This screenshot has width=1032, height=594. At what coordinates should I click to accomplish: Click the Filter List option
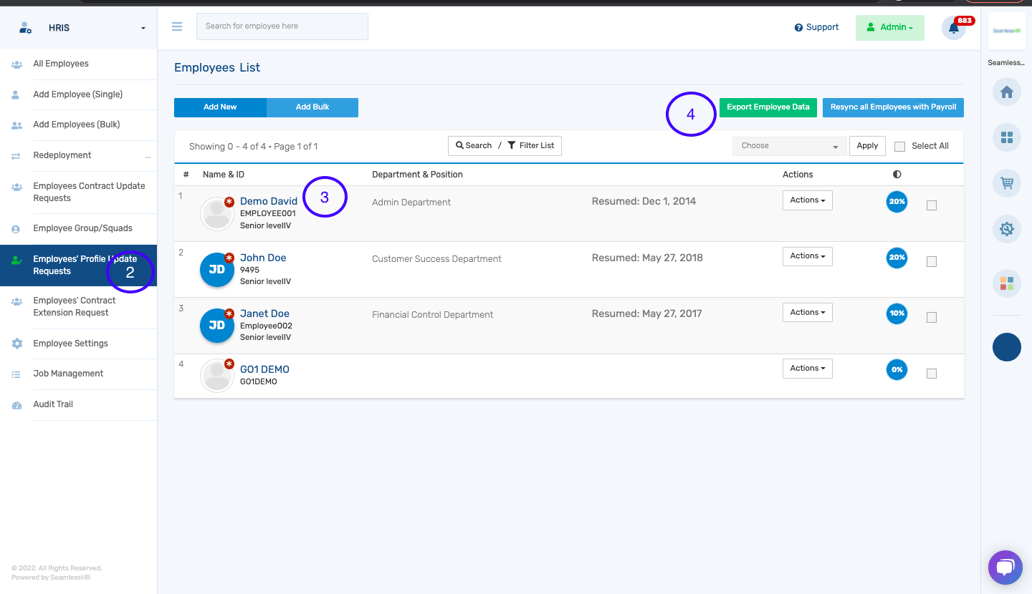click(530, 146)
